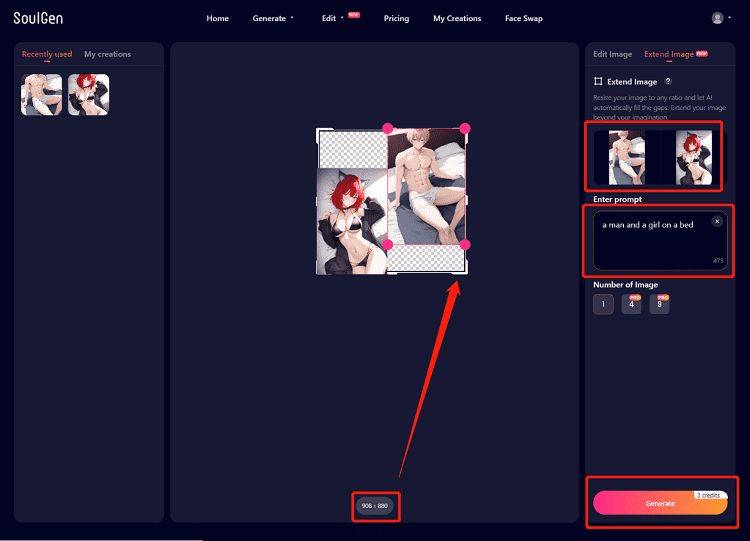
Task: Click the canvas size indicator pill
Action: (x=375, y=506)
